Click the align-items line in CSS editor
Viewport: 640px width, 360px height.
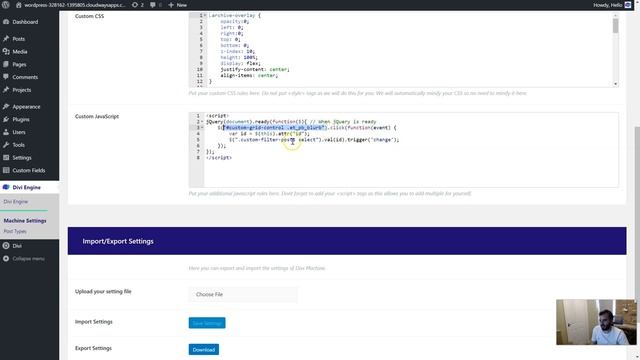[x=249, y=76]
